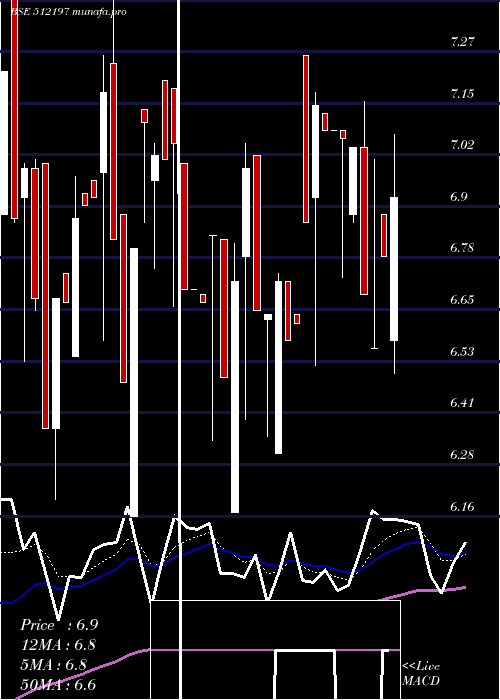Click the 6.78 price axis label
Screen dimensions: 500x700
462,248
